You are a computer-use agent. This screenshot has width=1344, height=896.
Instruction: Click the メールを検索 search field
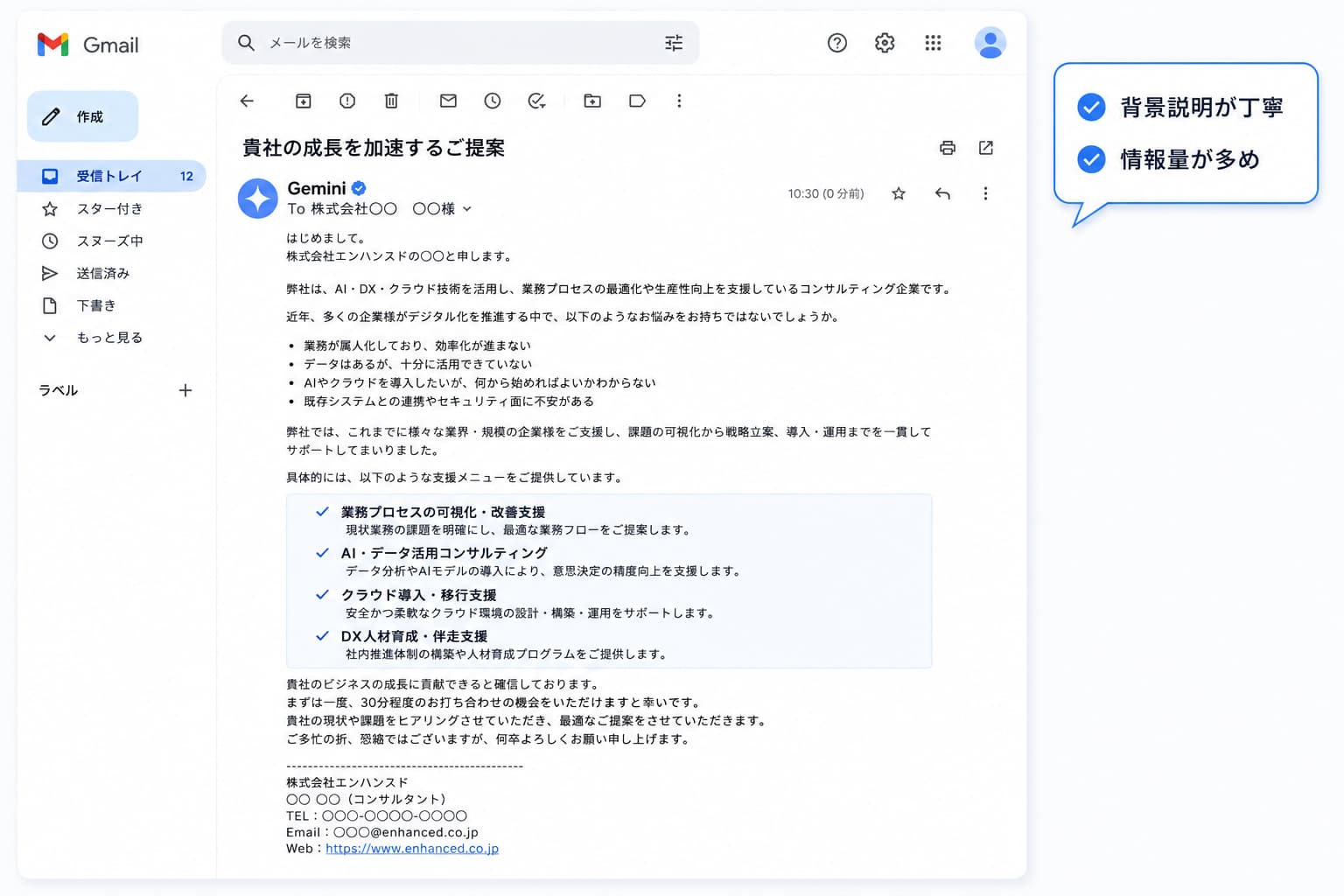[459, 43]
